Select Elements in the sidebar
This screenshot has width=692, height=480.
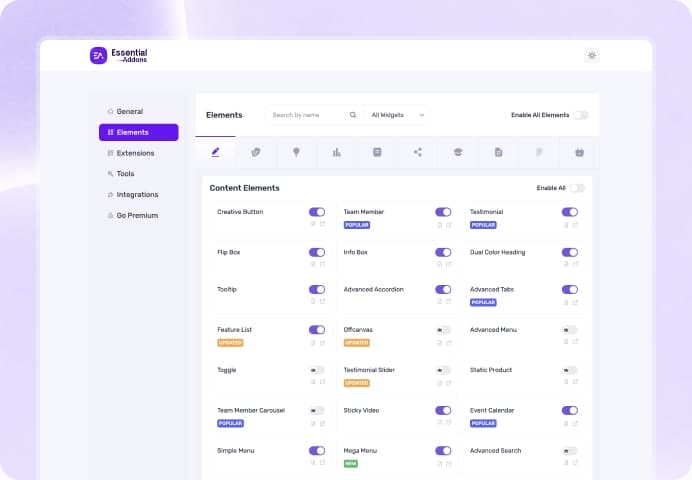(x=139, y=132)
